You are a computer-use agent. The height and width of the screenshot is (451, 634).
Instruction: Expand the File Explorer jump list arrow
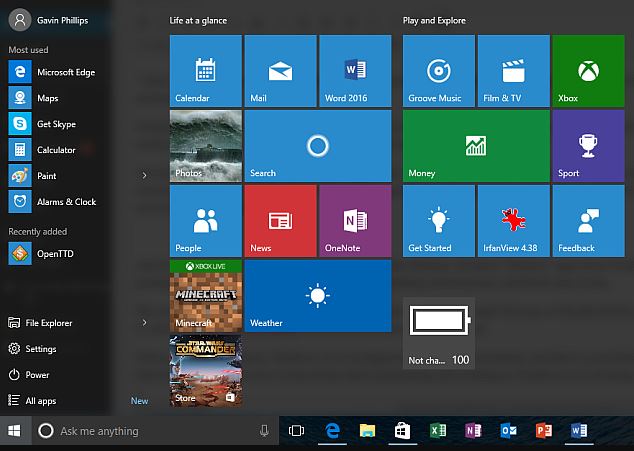point(144,323)
